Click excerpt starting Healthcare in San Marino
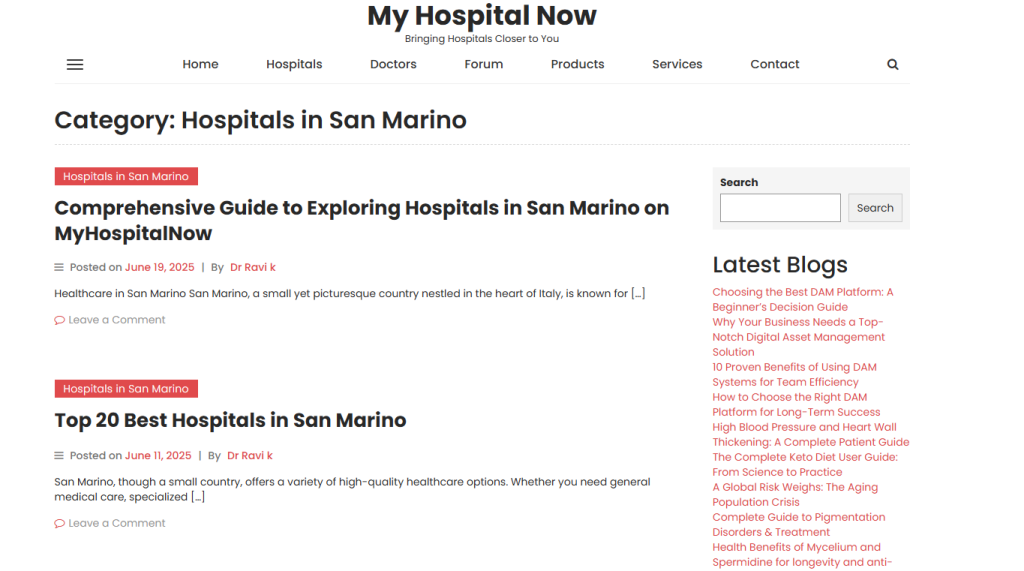 (x=349, y=293)
